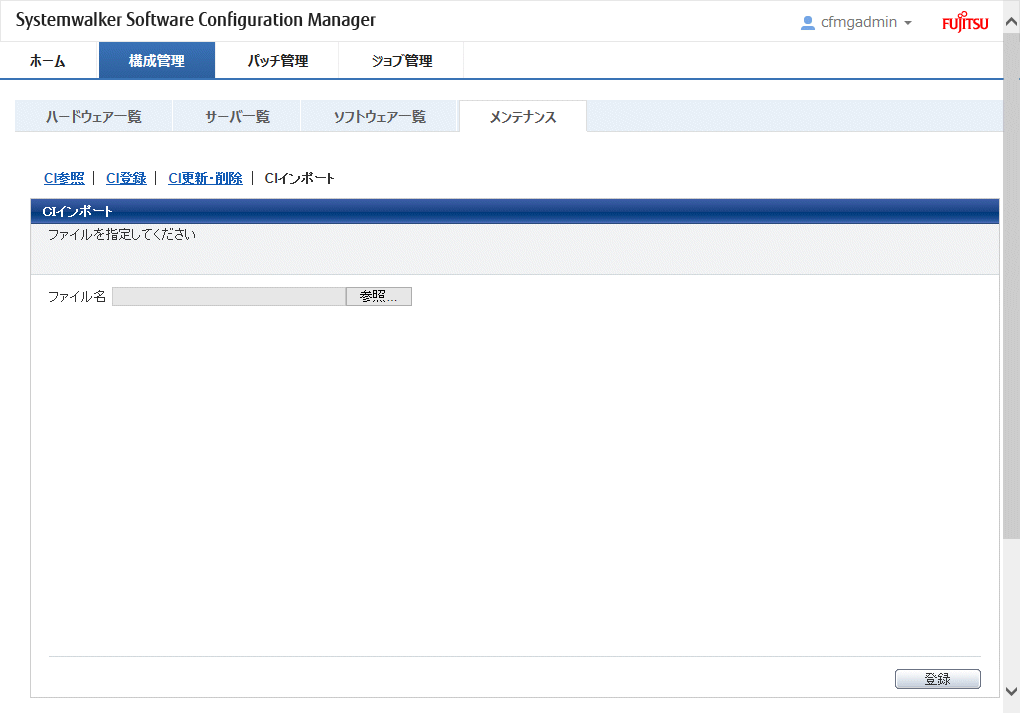Open the パッチ管理 tab

point(277,61)
